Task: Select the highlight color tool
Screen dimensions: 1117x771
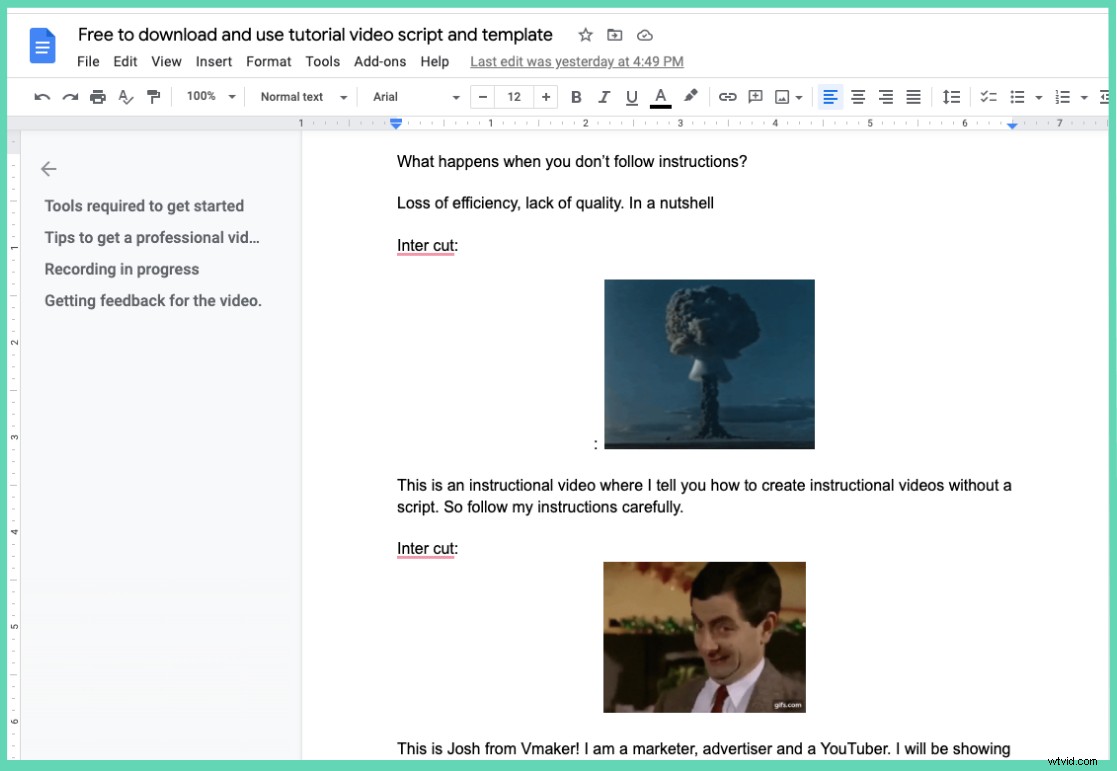Action: (690, 96)
